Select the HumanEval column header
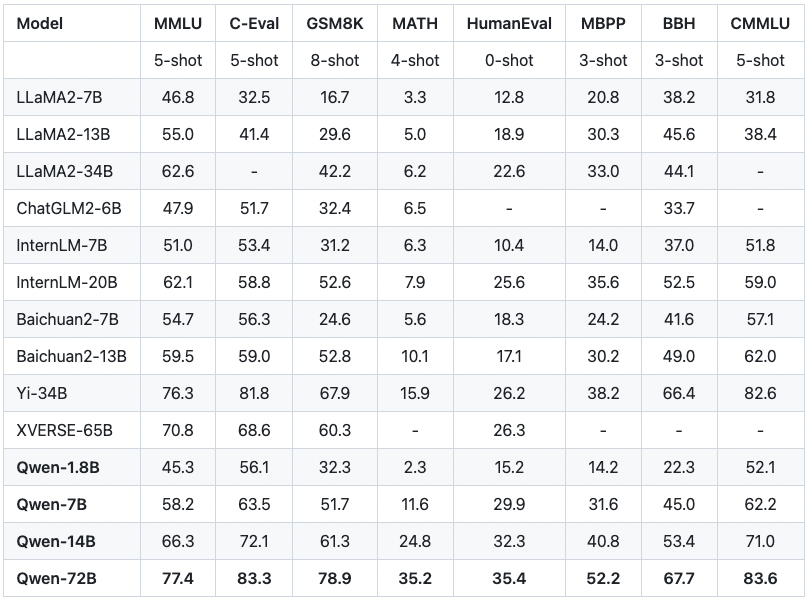809x600 pixels. click(509, 23)
